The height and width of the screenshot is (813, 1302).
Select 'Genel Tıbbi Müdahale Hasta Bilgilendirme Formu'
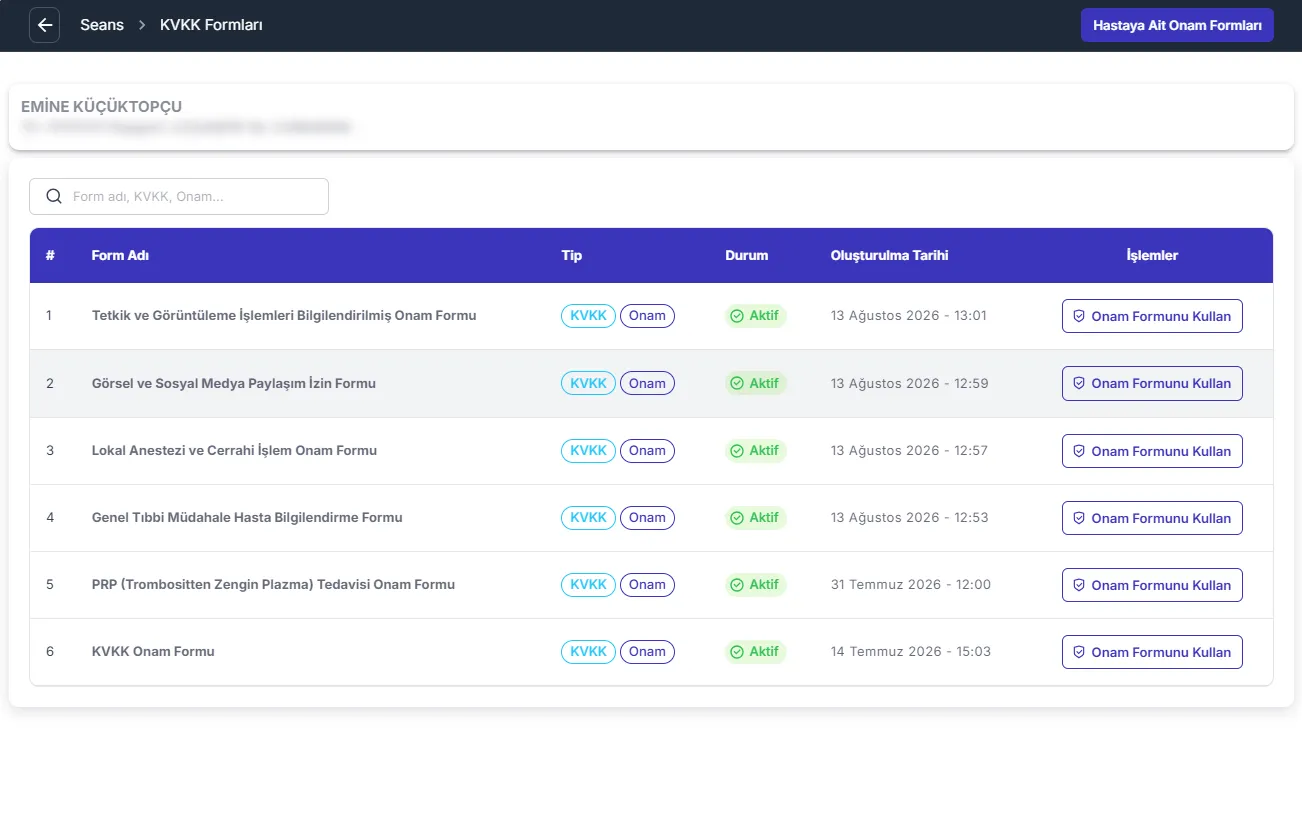247,518
